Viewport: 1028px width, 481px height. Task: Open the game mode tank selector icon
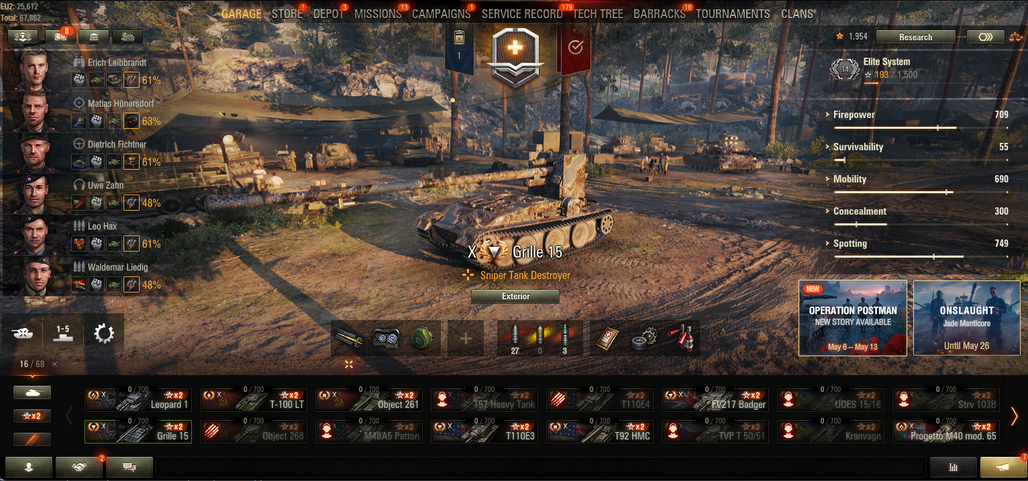coord(23,334)
